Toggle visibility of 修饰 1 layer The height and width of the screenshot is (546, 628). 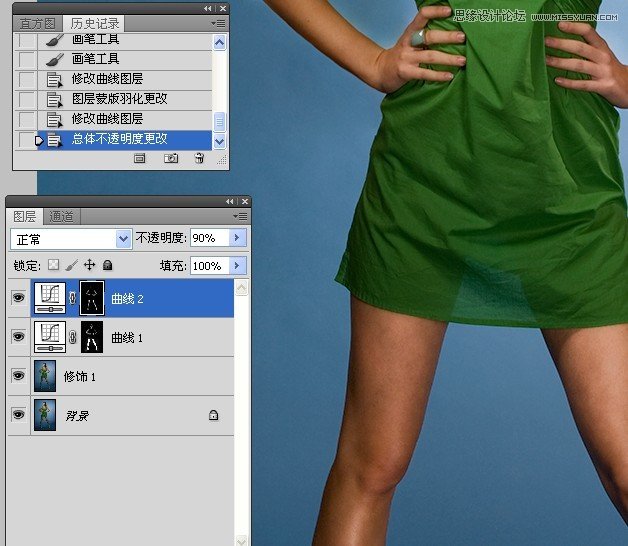[18, 376]
